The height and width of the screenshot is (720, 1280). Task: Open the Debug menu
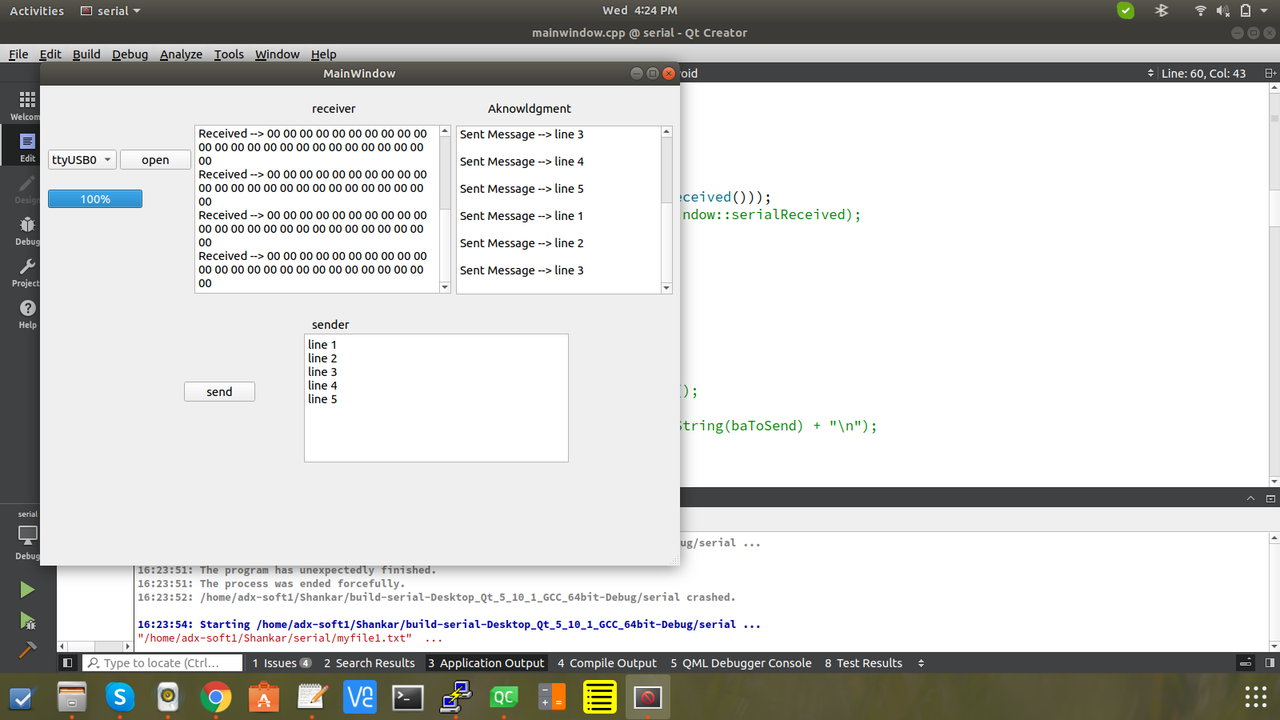[130, 54]
